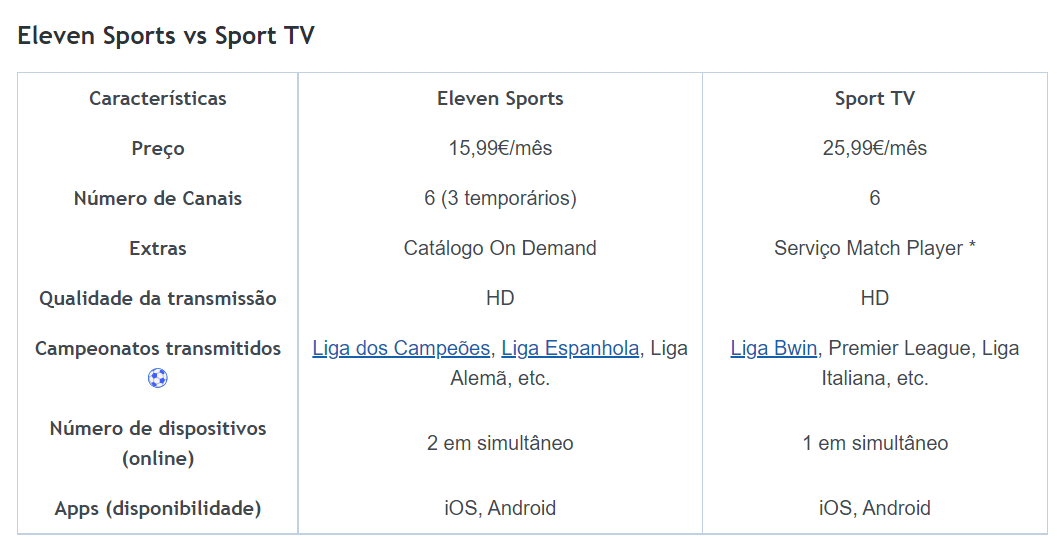Click the 2 em simultâneo cell

(x=500, y=443)
